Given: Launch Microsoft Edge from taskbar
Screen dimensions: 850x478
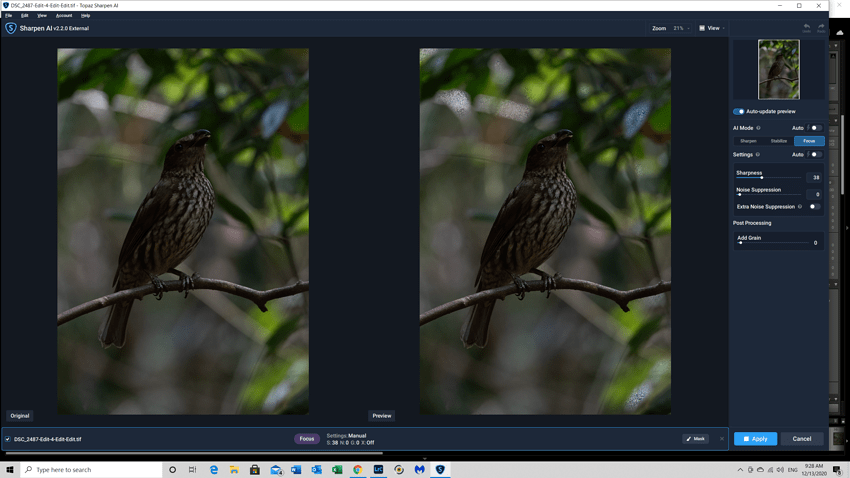Looking at the screenshot, I should [x=214, y=470].
